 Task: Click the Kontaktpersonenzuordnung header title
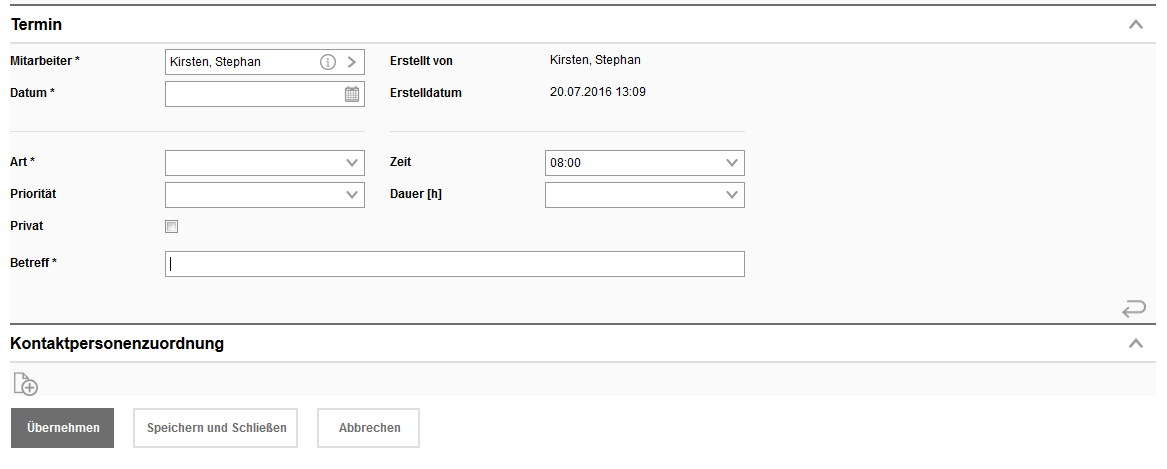(117, 344)
